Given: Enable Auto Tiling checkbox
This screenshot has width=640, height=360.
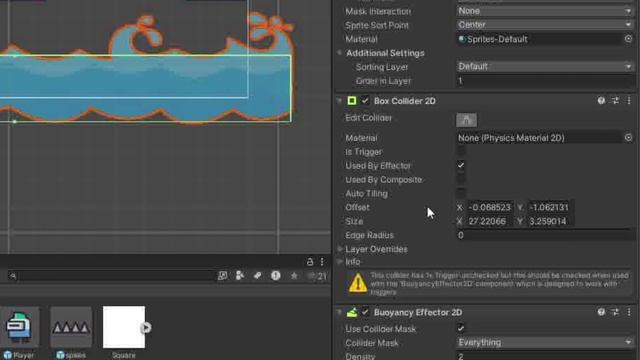Looking at the screenshot, I should click(461, 193).
